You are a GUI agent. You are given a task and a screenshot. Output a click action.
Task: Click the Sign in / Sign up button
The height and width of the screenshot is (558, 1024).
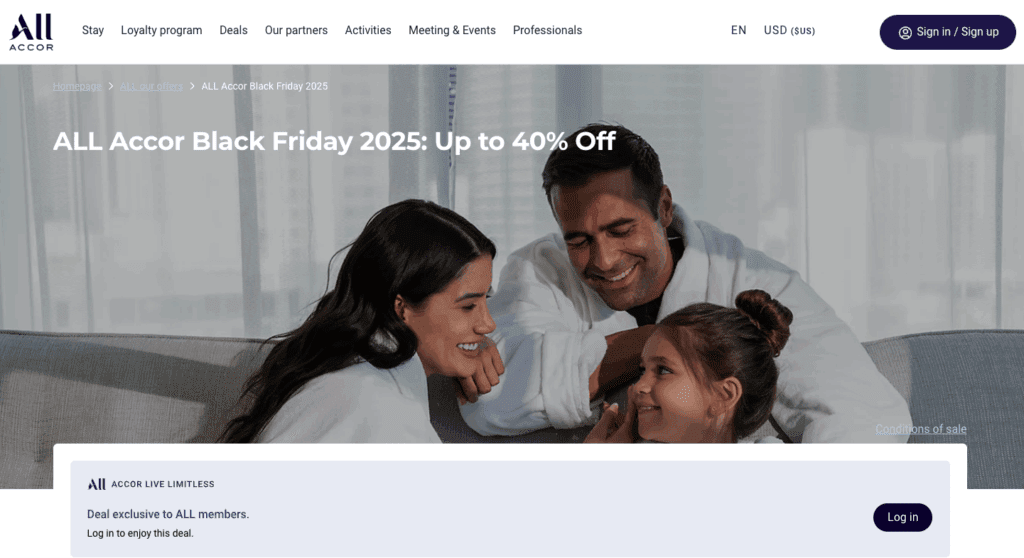point(948,33)
